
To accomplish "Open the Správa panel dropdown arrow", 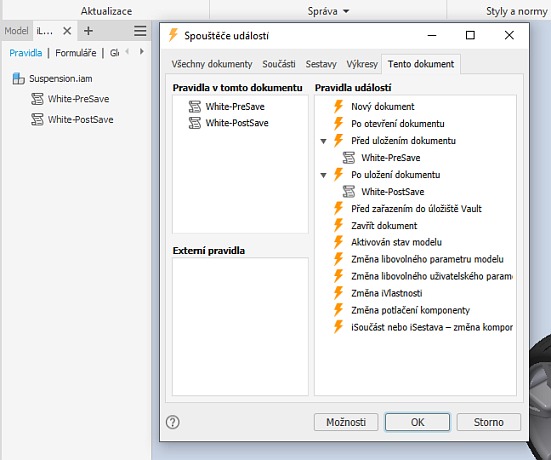I will pyautogui.click(x=346, y=11).
